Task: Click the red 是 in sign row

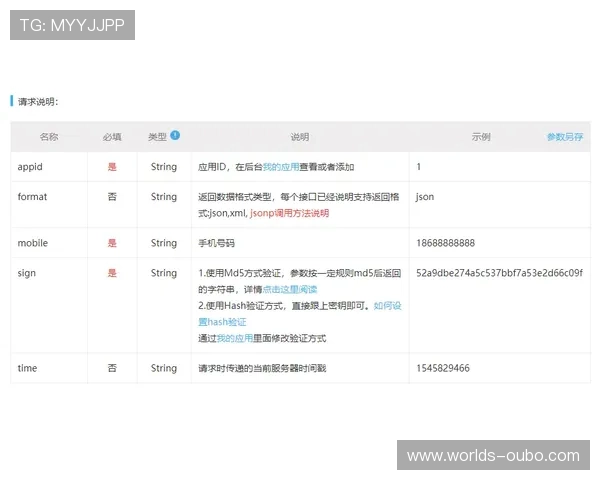Action: click(x=112, y=273)
